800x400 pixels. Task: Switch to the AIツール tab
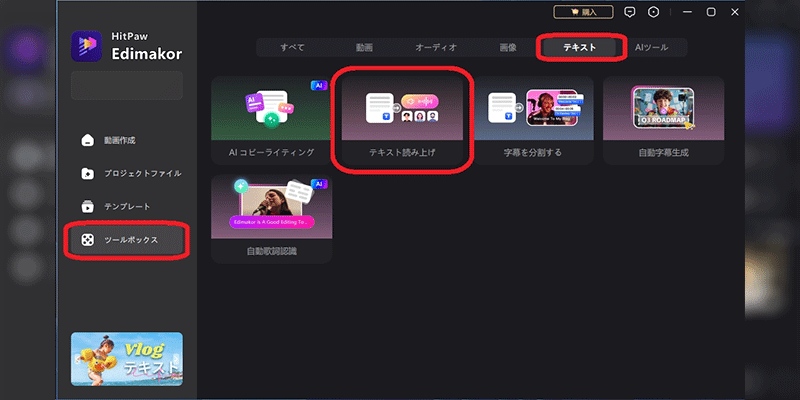coord(652,47)
